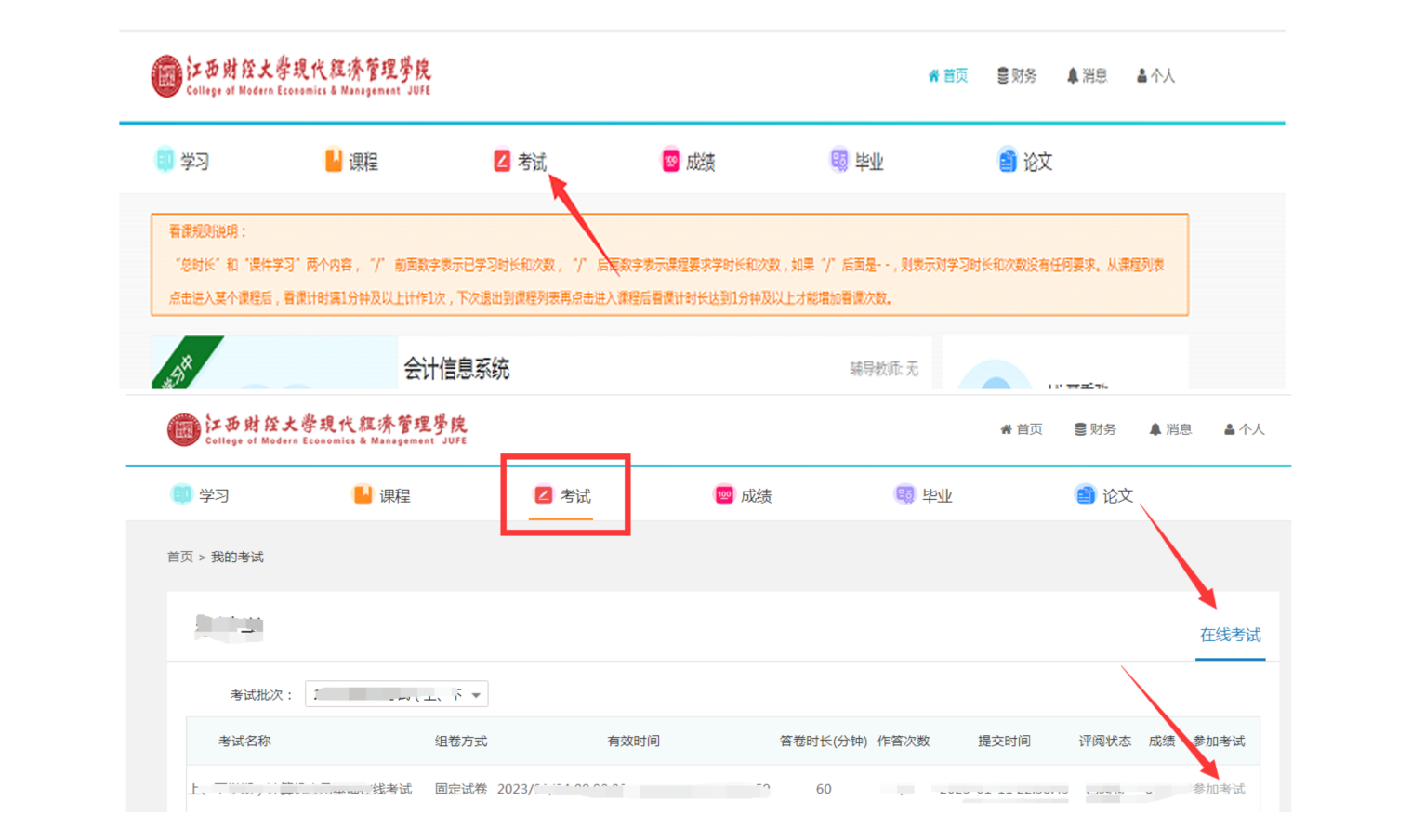The height and width of the screenshot is (840, 1425).
Task: Click the 考试 icon the top red arrow points to
Action: click(503, 161)
